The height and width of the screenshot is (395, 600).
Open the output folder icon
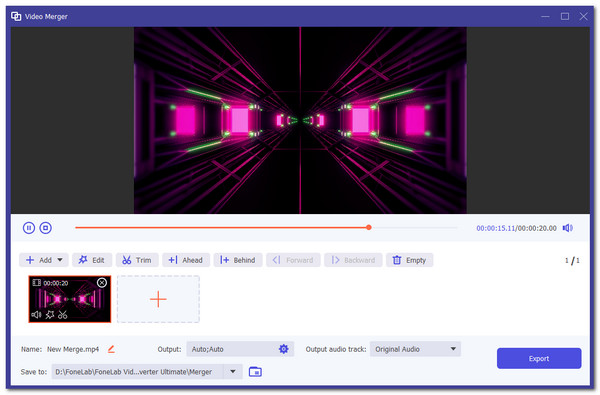click(255, 372)
